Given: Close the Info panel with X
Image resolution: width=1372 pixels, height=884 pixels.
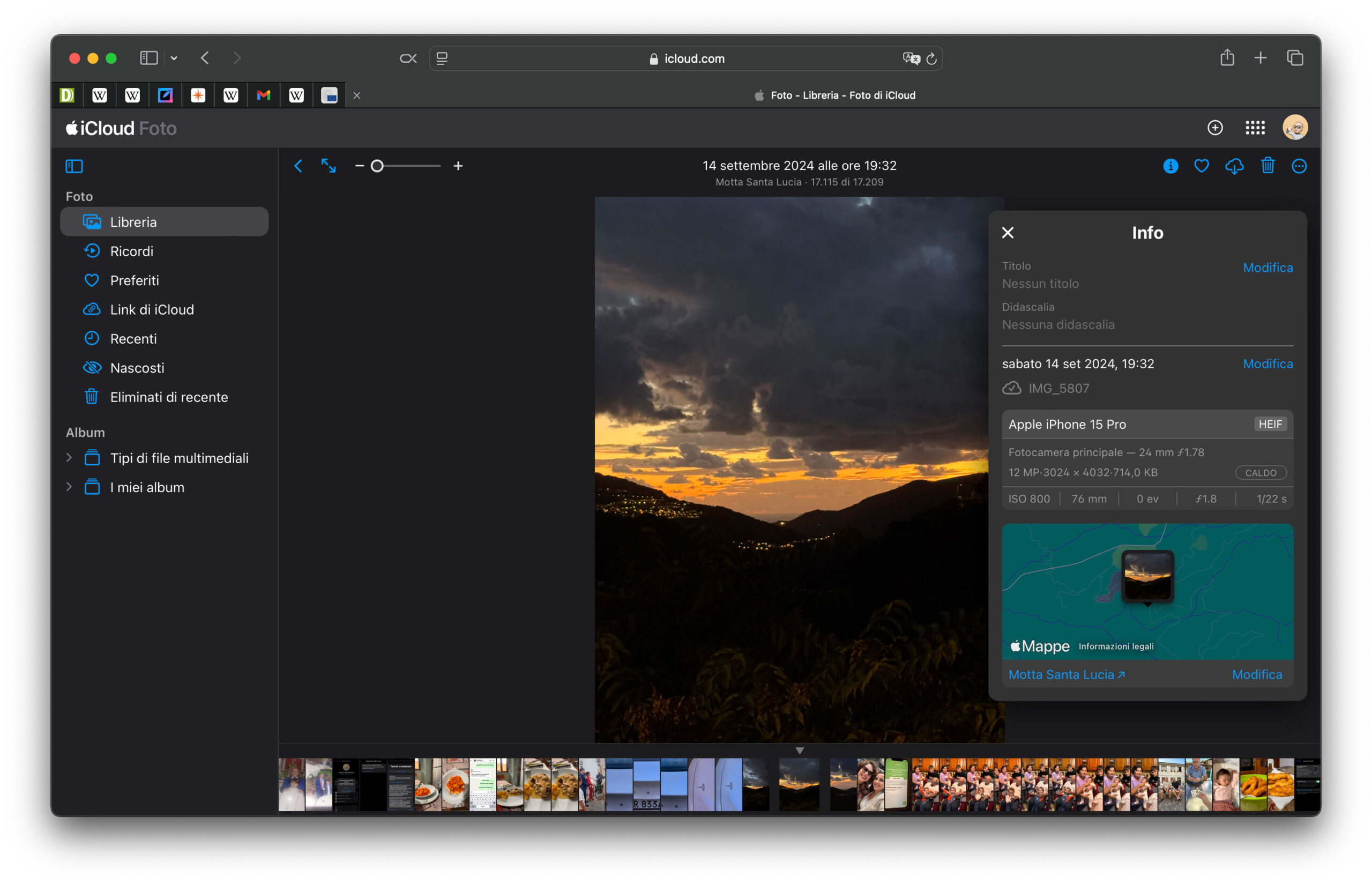Looking at the screenshot, I should click(x=1007, y=233).
